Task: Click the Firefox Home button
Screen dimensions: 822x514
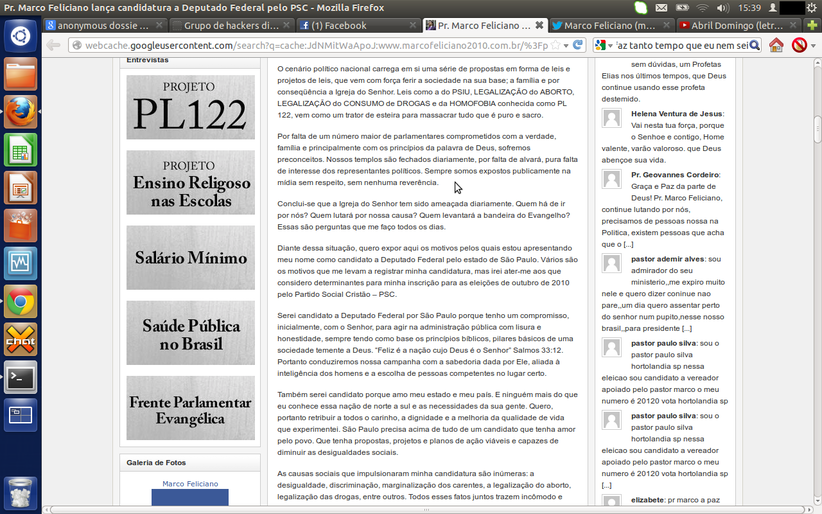Action: click(776, 45)
